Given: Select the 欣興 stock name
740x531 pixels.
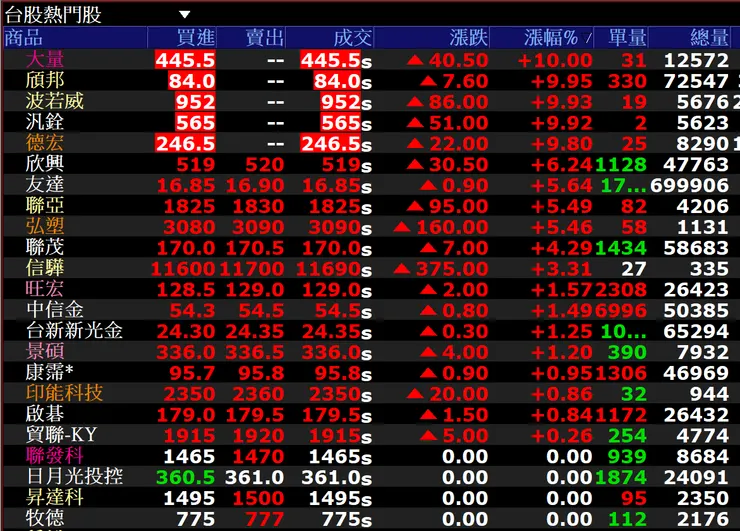Looking at the screenshot, I should [45, 164].
